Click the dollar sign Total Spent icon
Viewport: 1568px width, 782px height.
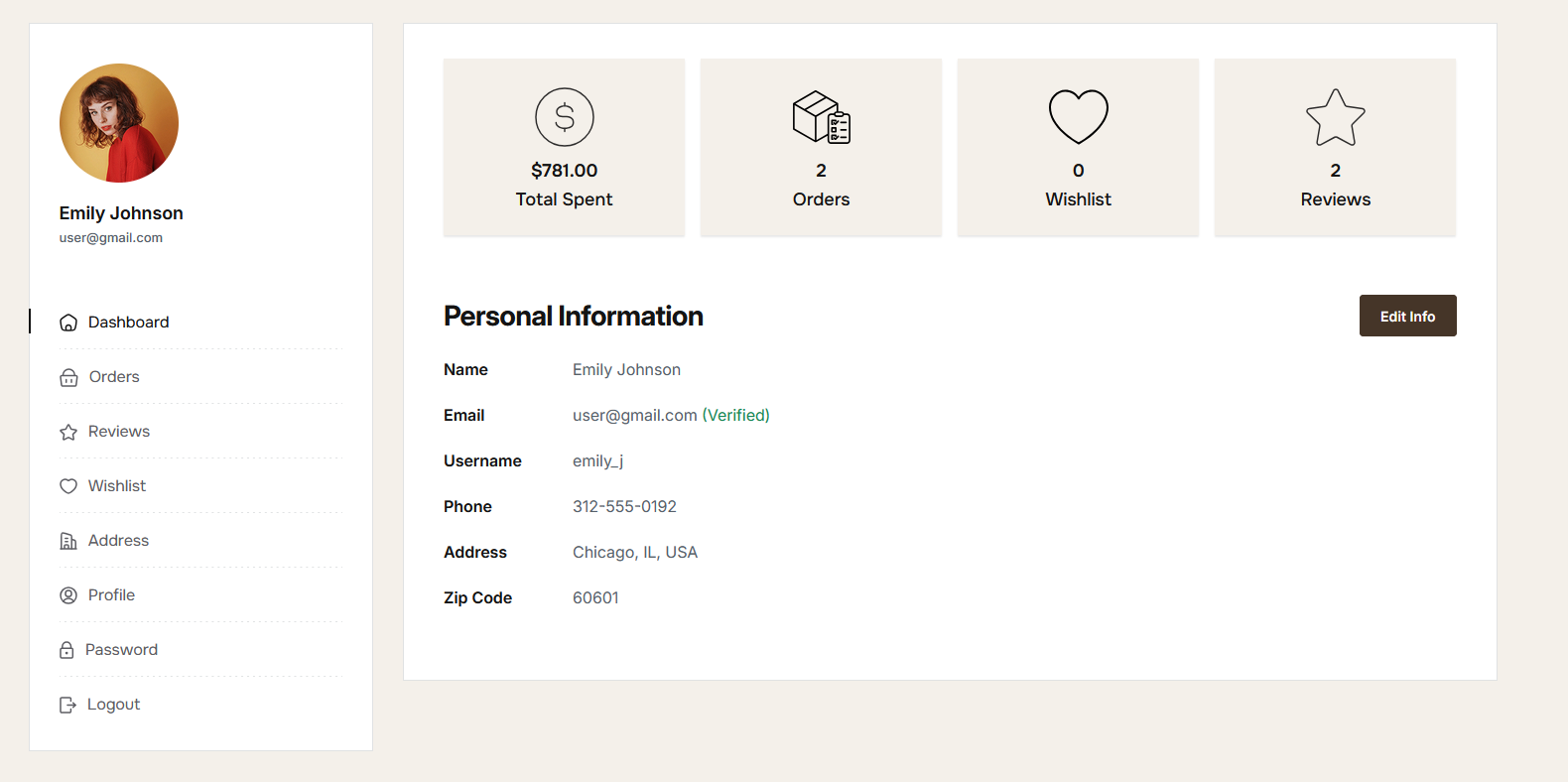pos(565,117)
